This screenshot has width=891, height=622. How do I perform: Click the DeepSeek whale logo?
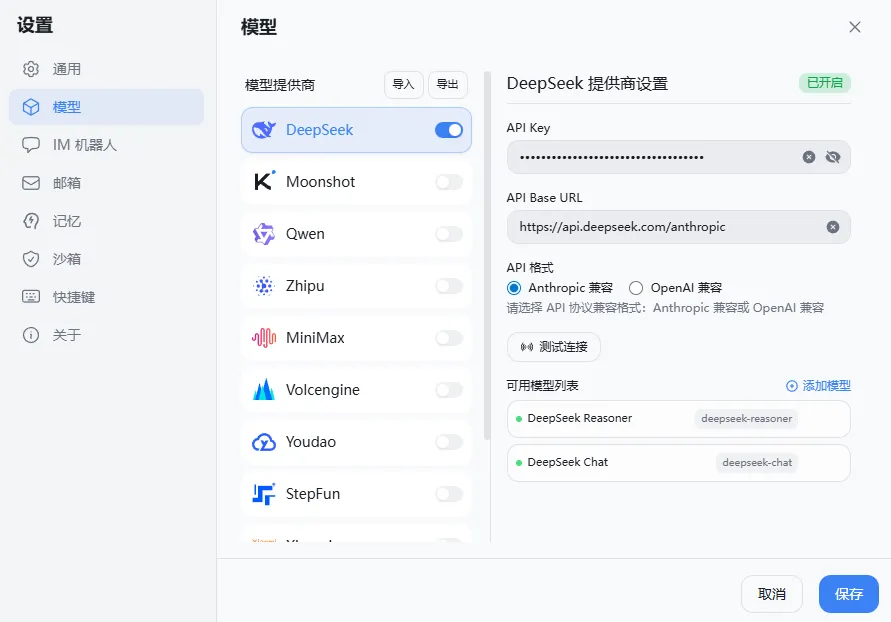tap(264, 130)
